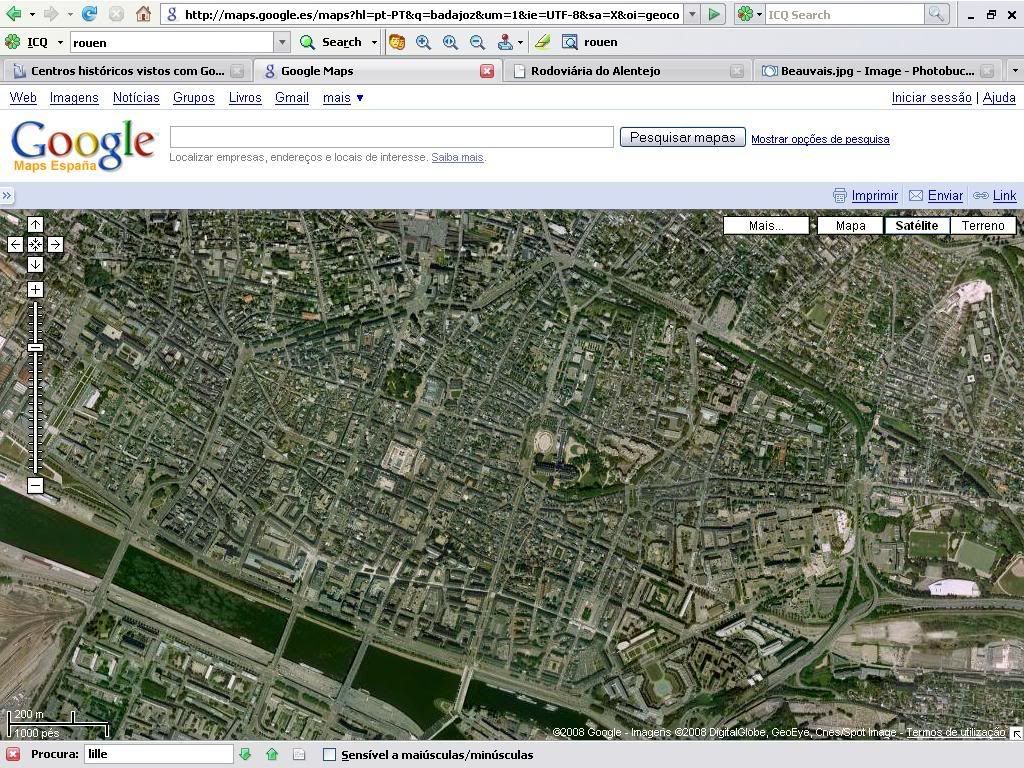Reload the page with browser refresh icon
This screenshot has height=768, width=1024.
coord(90,14)
